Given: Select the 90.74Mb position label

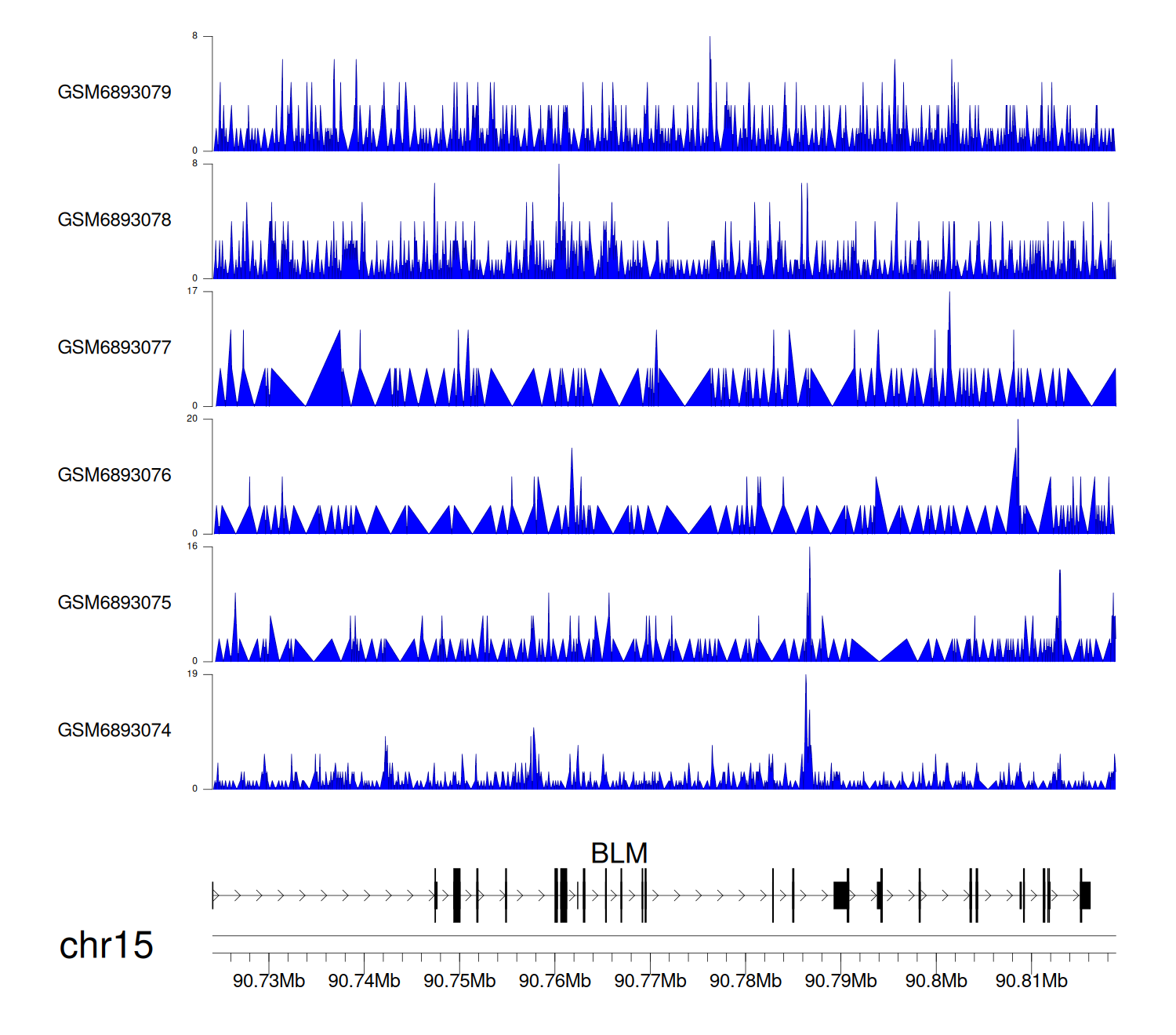Looking at the screenshot, I should tap(364, 982).
